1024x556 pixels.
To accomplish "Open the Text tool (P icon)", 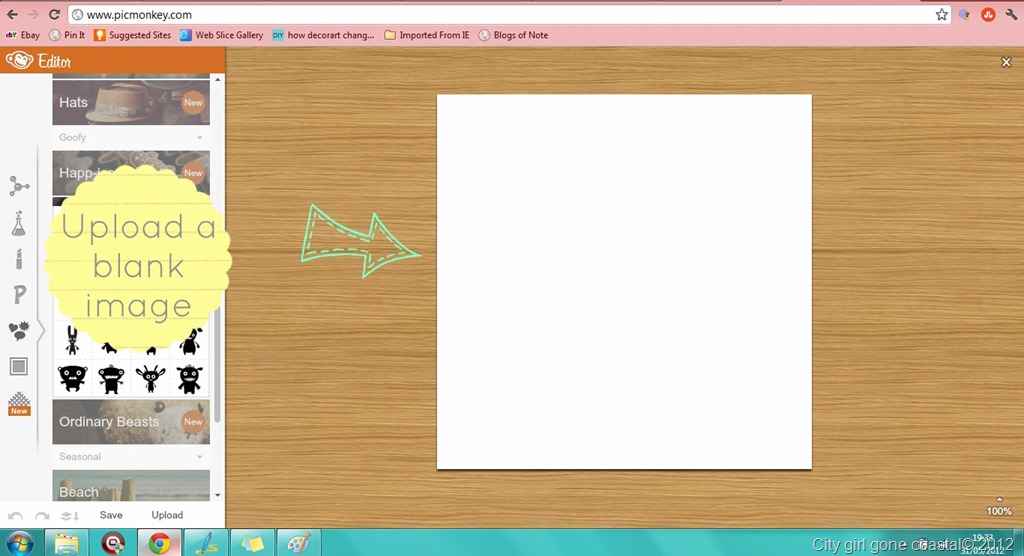I will coord(20,295).
